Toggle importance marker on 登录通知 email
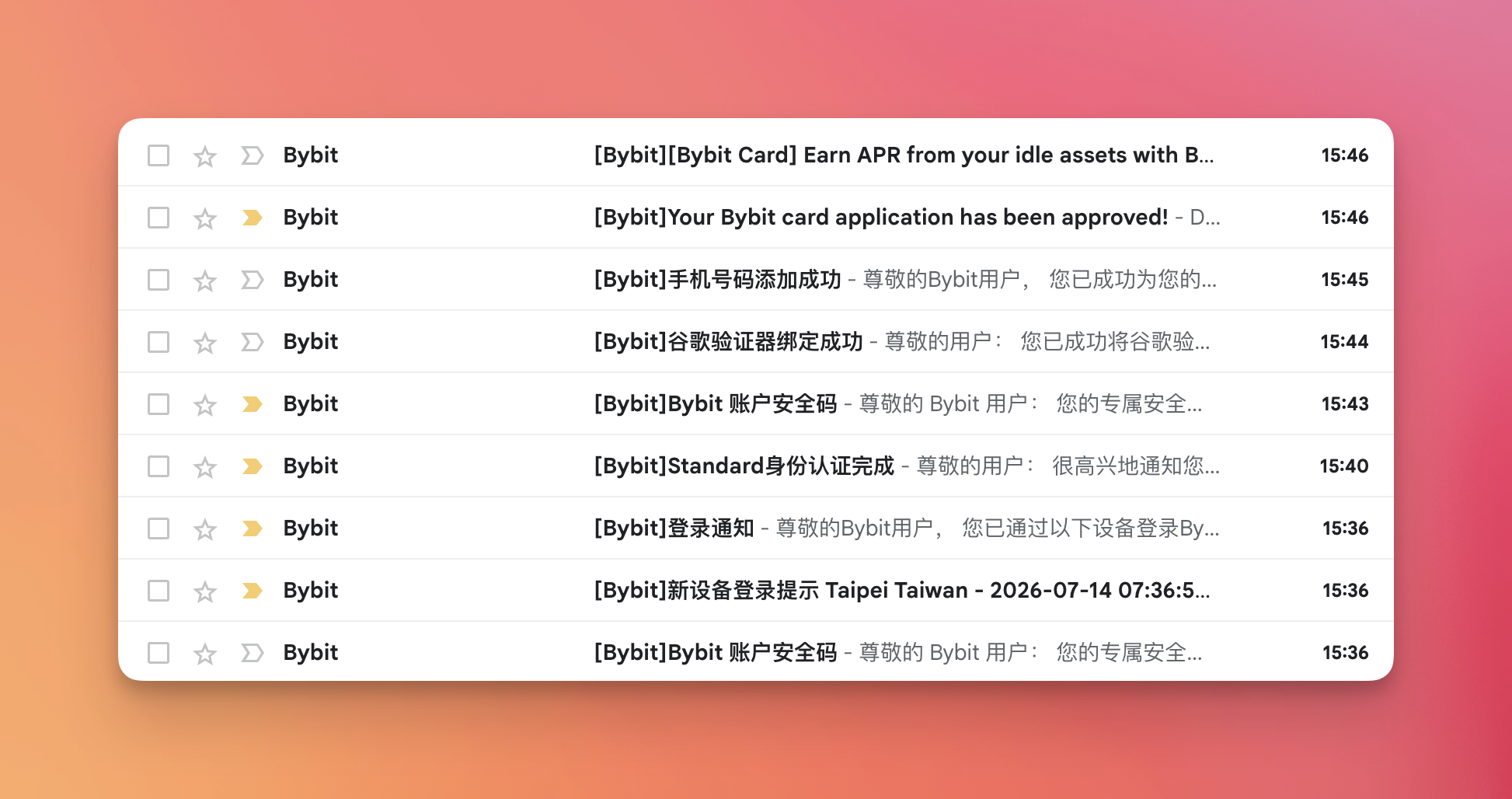Screen dimensions: 1512x799 point(252,529)
